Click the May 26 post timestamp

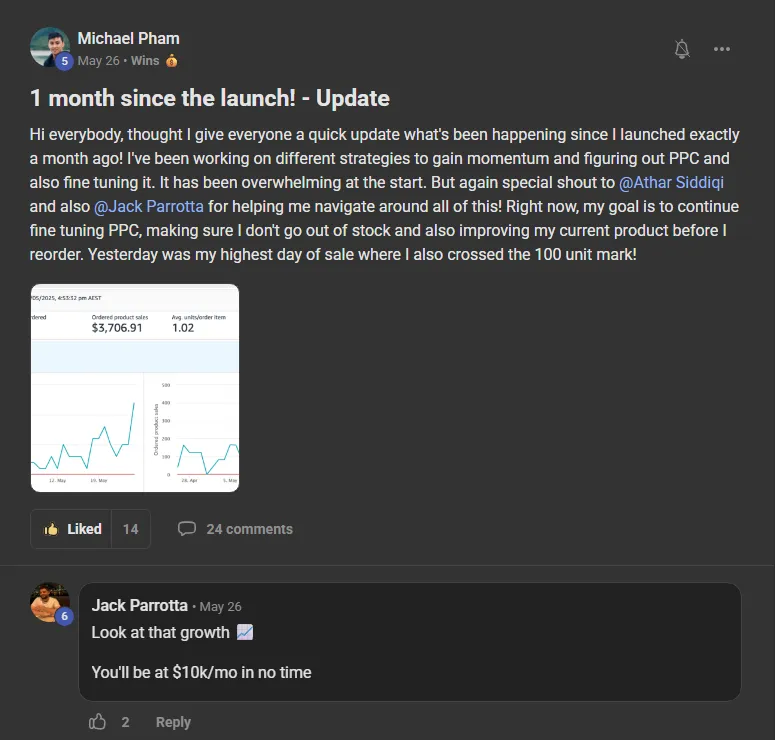tap(98, 61)
